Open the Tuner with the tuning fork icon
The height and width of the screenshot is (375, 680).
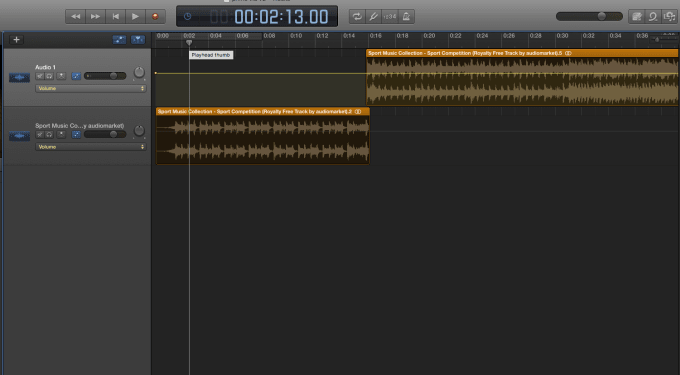pyautogui.click(x=373, y=16)
